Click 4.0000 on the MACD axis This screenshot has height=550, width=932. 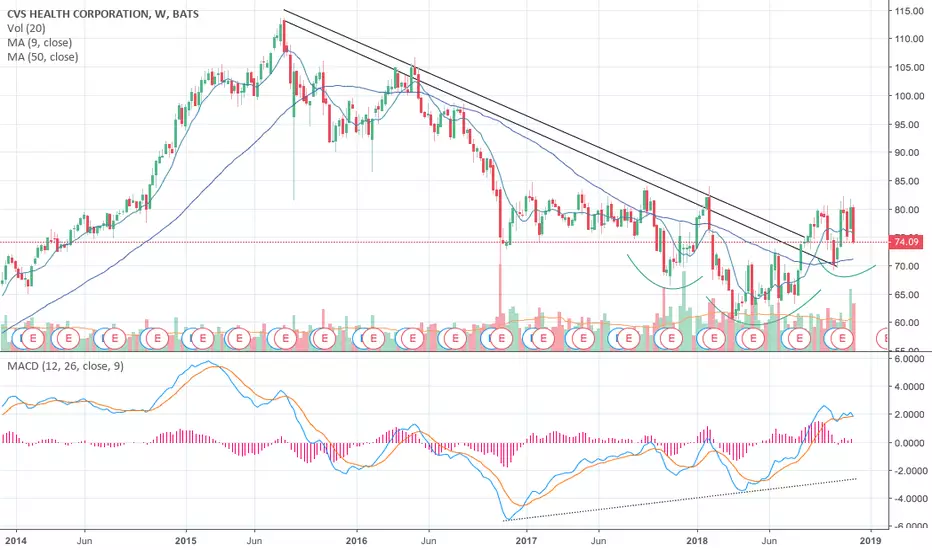[x=909, y=386]
